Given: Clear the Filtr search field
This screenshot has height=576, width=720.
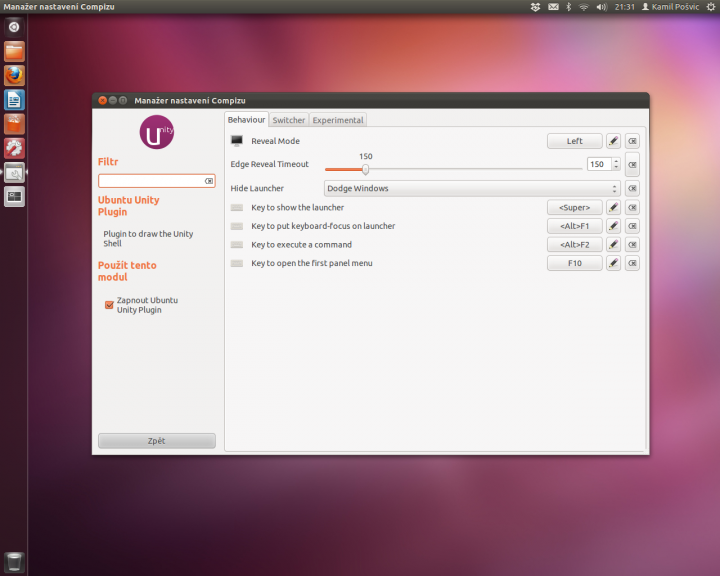Looking at the screenshot, I should pos(208,181).
